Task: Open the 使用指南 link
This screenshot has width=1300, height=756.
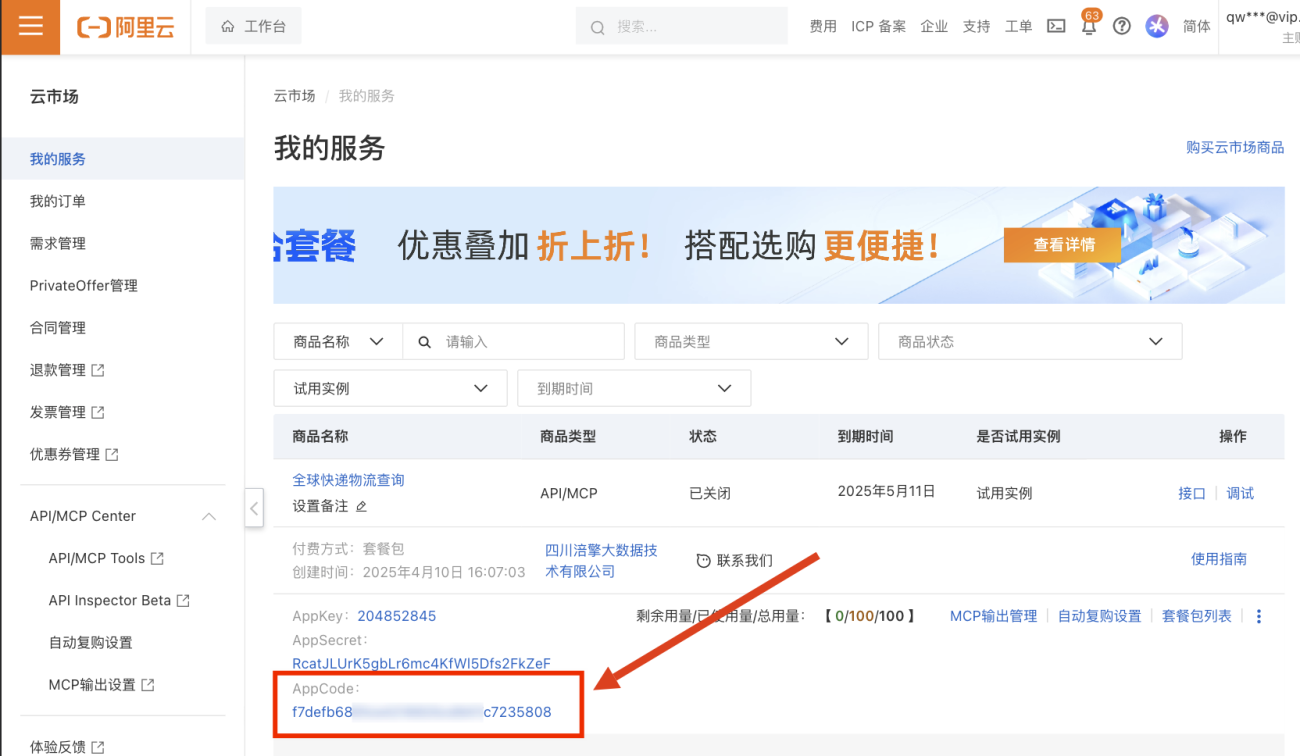Action: 1219,559
